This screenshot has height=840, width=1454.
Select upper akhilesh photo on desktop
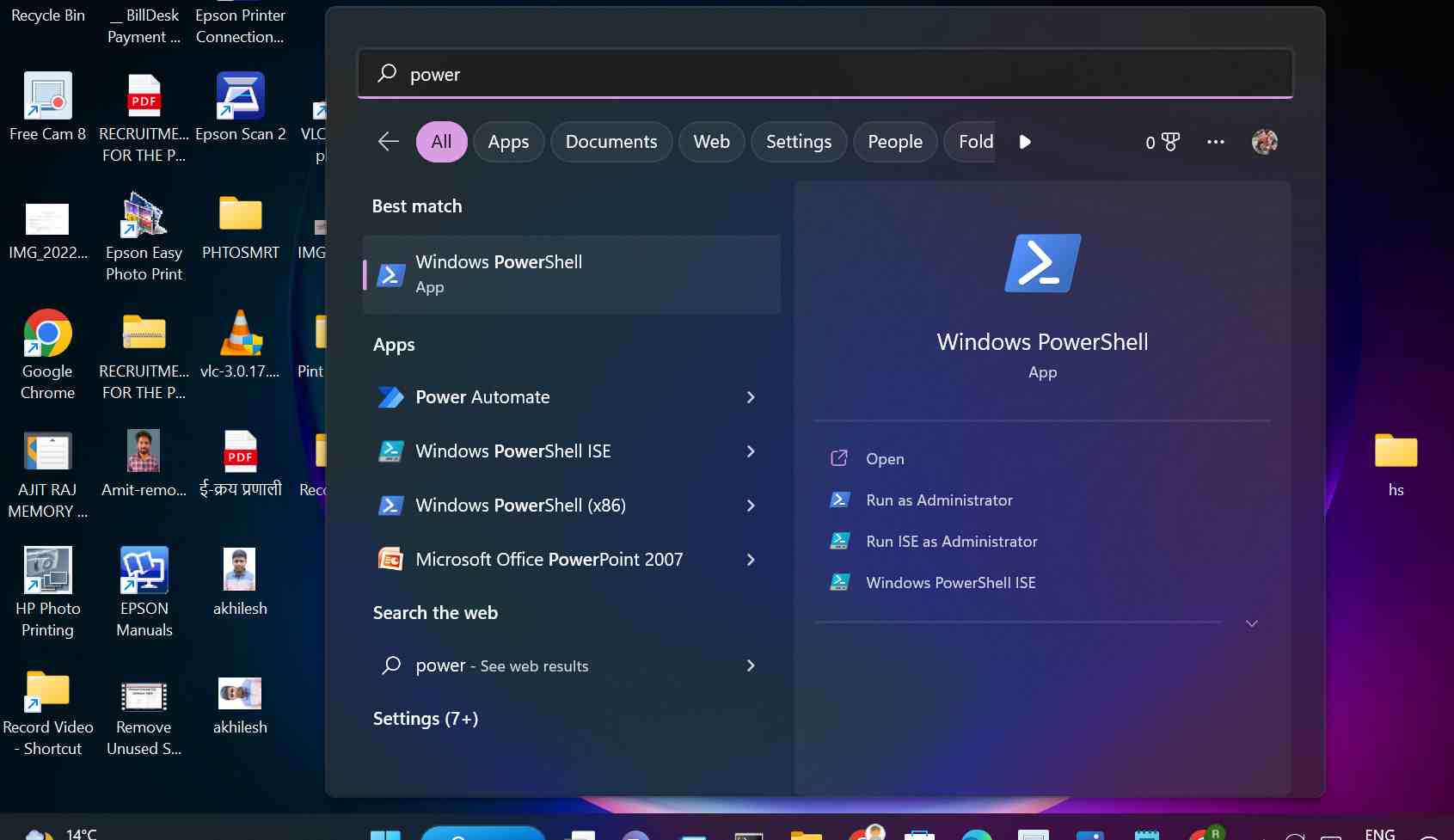coord(240,581)
